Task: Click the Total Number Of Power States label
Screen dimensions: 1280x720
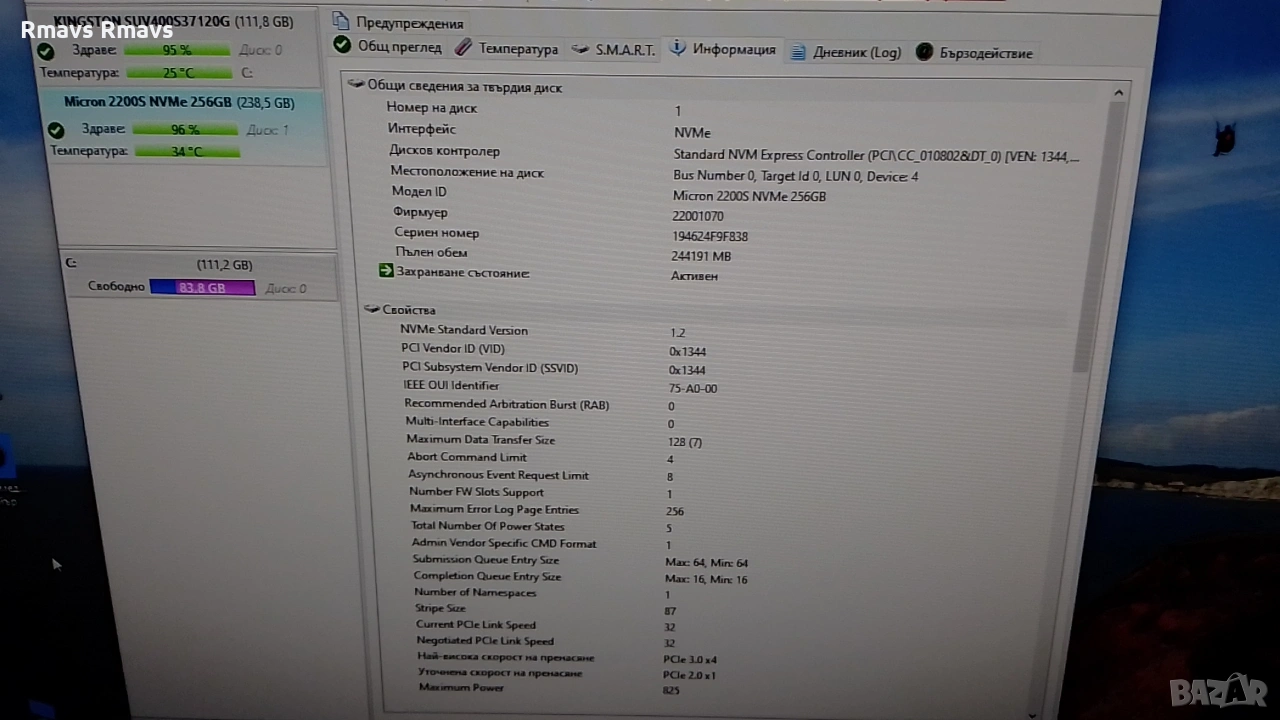Action: click(x=488, y=526)
